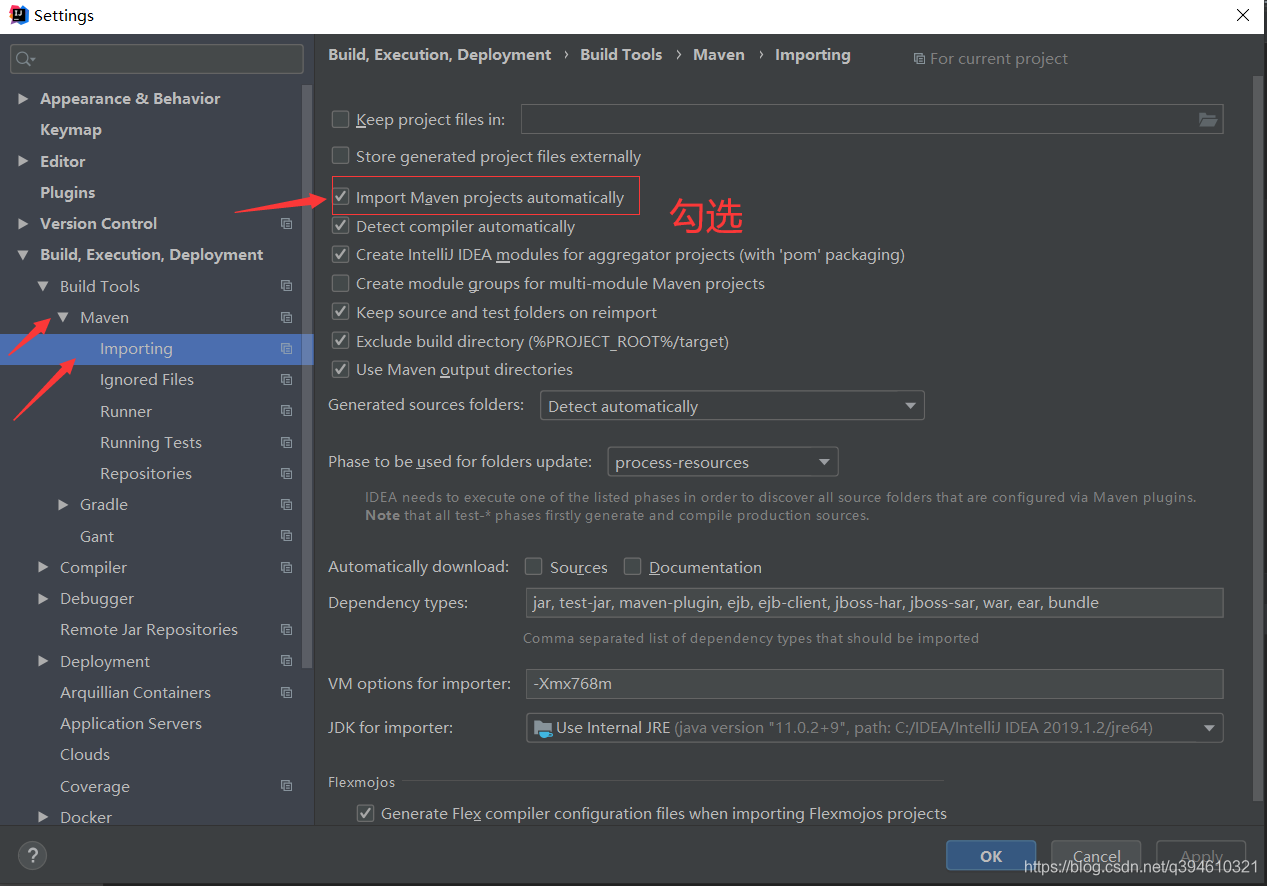
Task: Click the right panel vertical scrollbar
Action: click(1257, 440)
